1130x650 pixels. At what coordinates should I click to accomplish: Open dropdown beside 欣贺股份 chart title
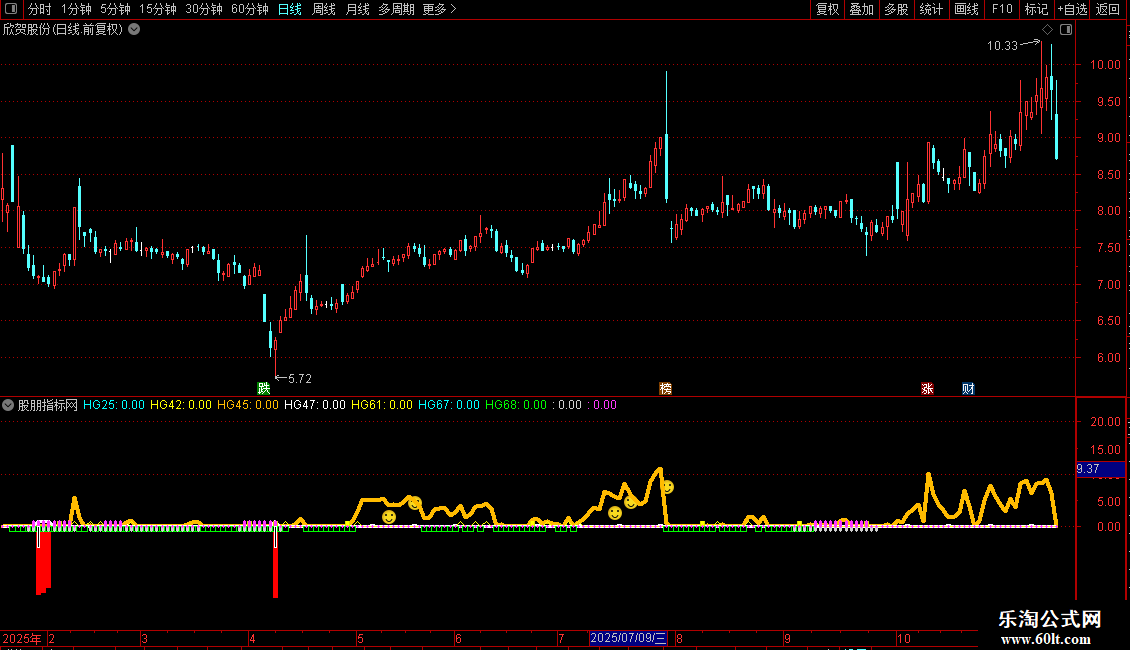coord(134,29)
